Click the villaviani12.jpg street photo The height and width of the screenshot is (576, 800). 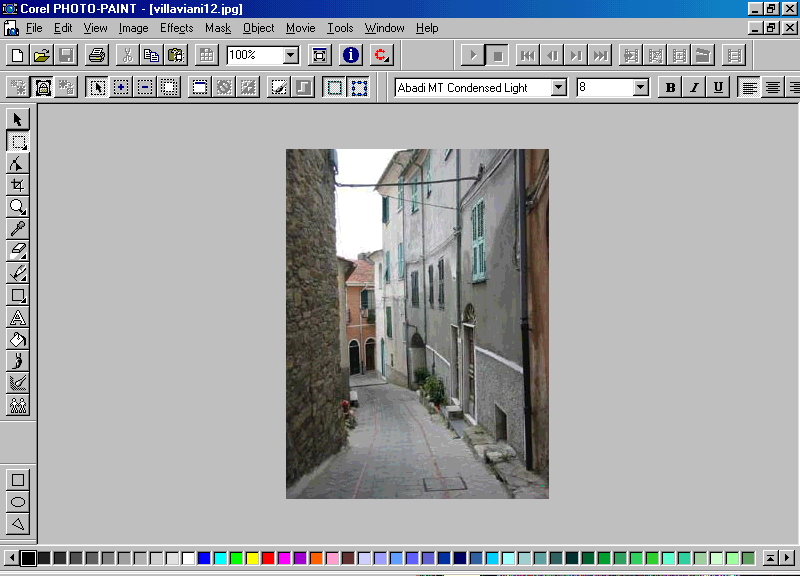coord(417,323)
